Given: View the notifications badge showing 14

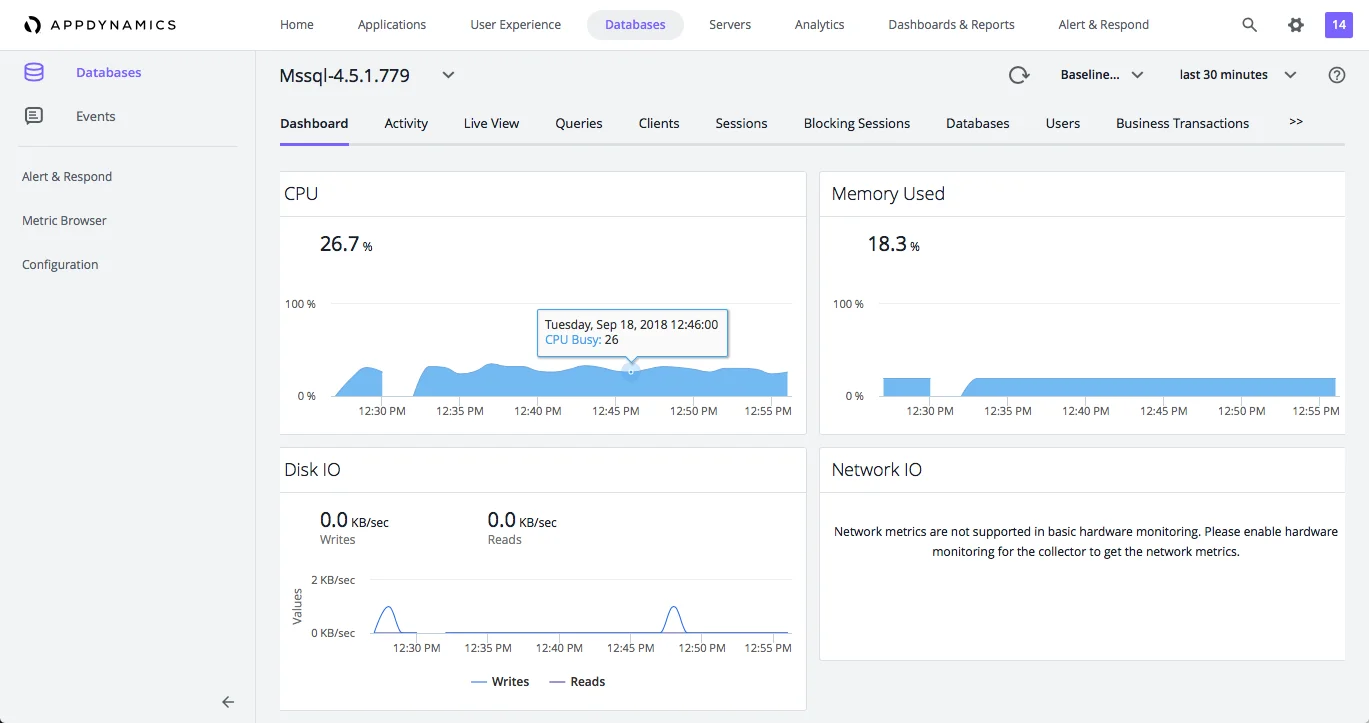Looking at the screenshot, I should 1338,24.
